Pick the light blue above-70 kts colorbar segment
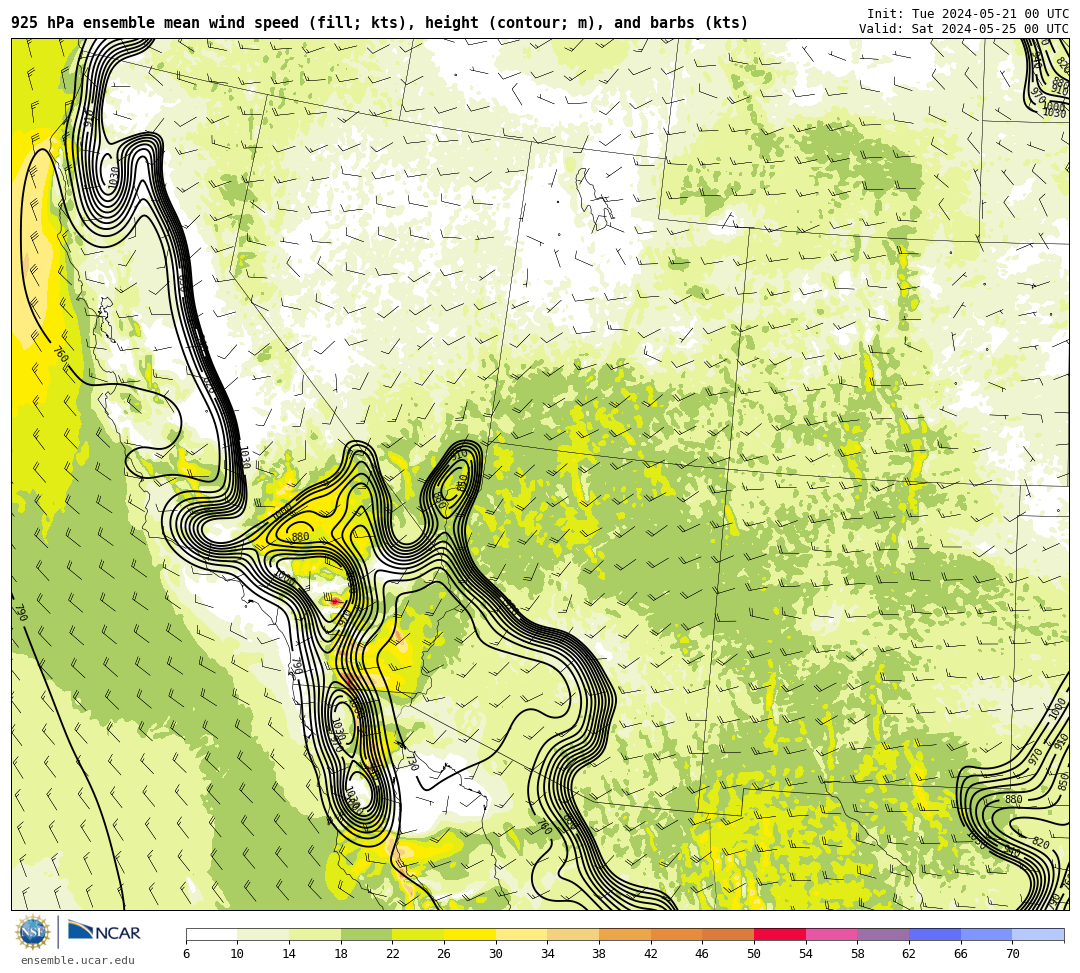Viewport: 1080px width, 973px height. (x=1038, y=934)
